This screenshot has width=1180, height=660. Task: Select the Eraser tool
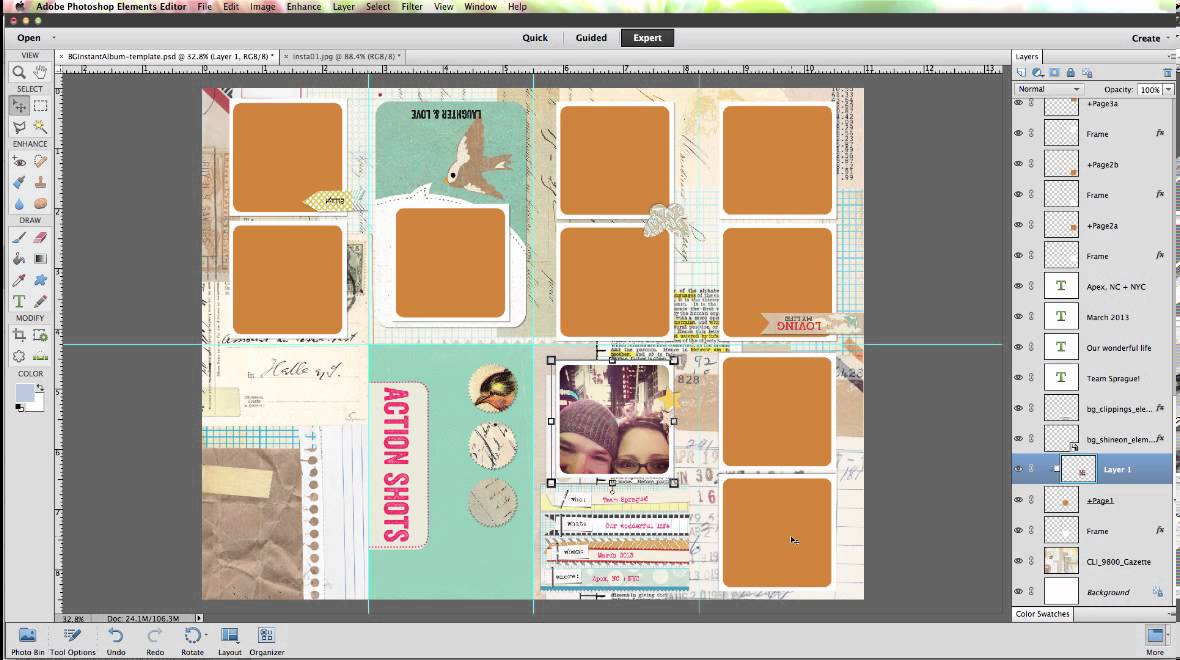click(40, 238)
